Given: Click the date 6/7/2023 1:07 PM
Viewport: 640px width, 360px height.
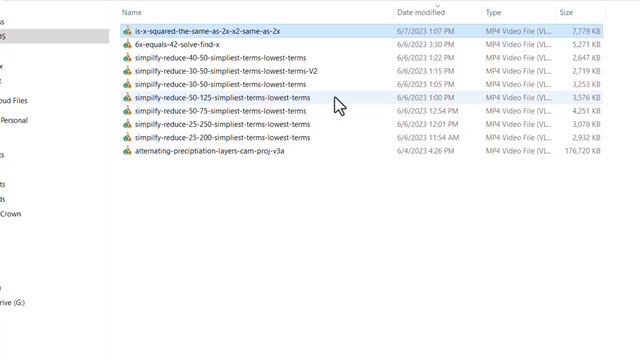Looking at the screenshot, I should tap(425, 31).
